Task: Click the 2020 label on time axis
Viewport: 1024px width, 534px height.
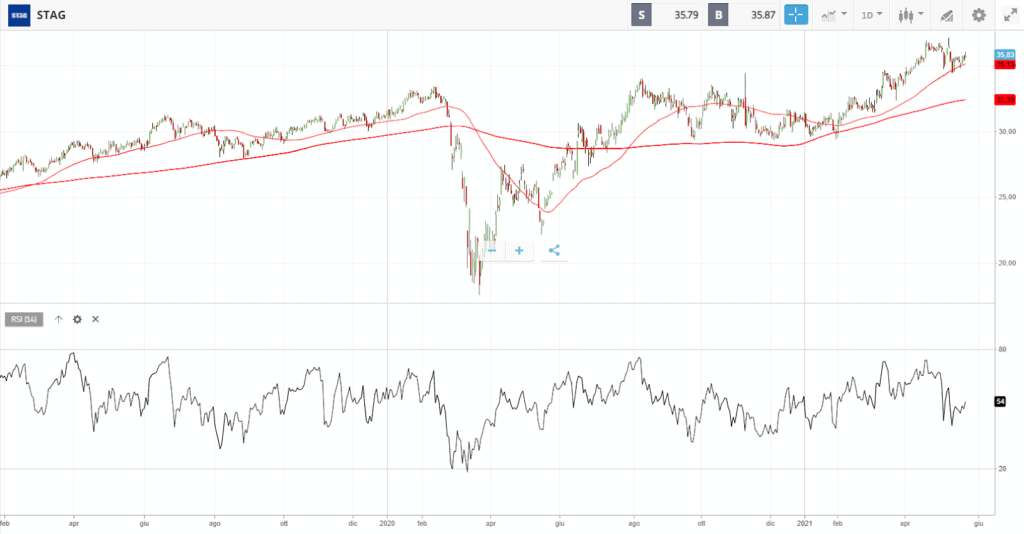Action: (x=387, y=523)
